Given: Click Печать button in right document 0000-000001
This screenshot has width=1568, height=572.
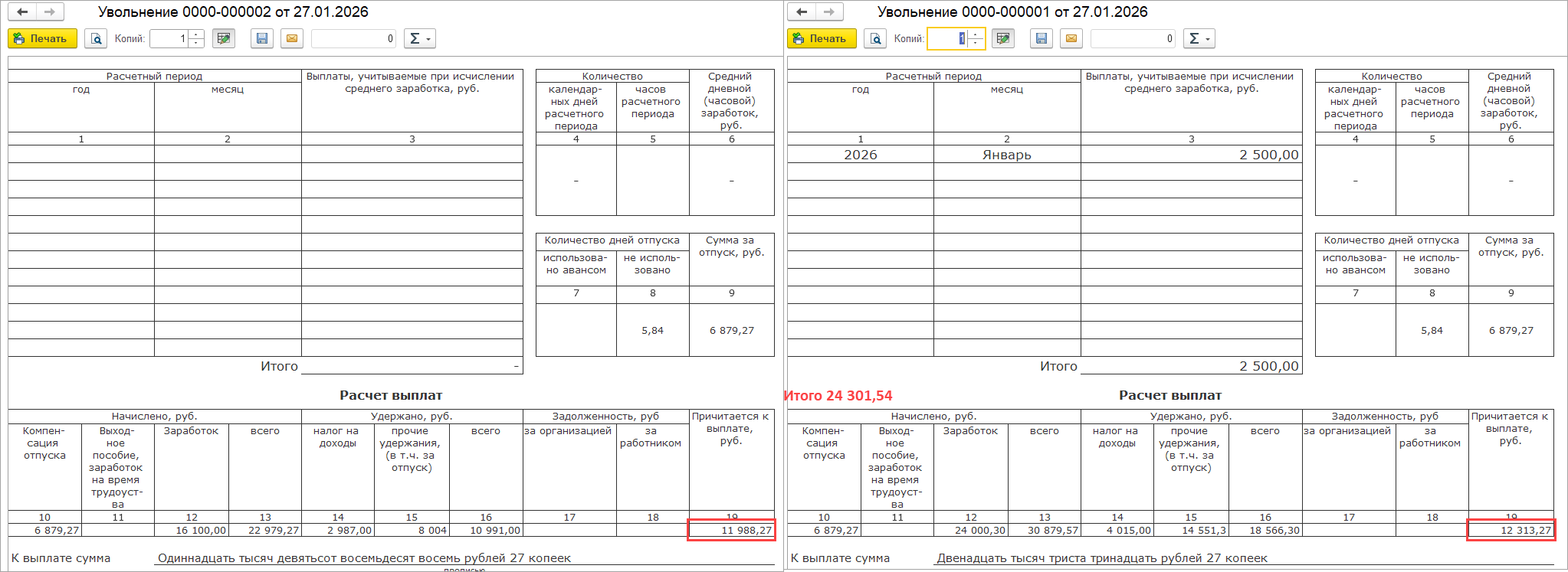Looking at the screenshot, I should (x=822, y=38).
